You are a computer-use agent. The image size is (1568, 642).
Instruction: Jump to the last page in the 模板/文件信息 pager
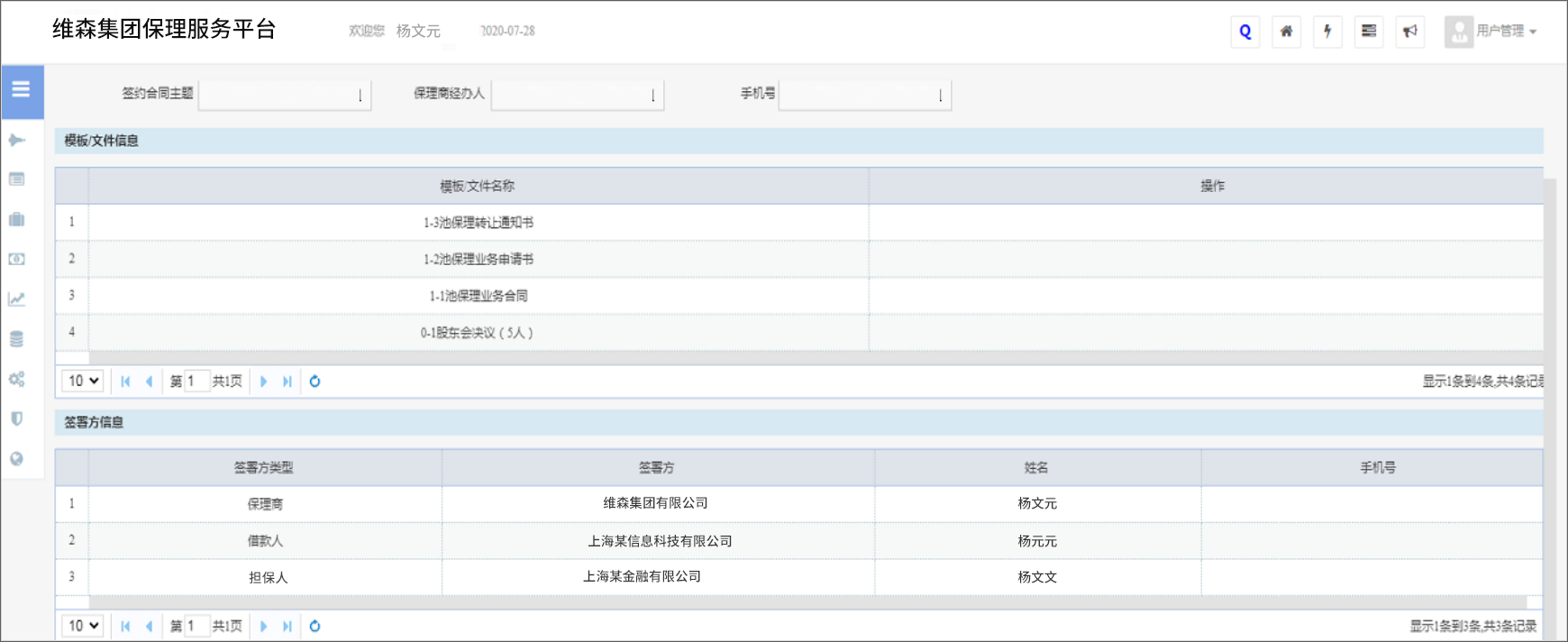287,381
